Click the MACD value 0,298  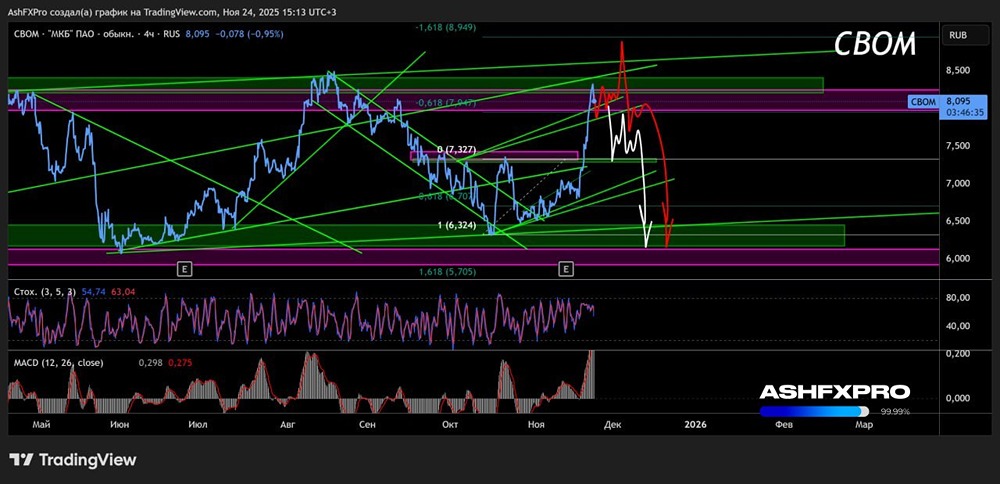tap(150, 363)
